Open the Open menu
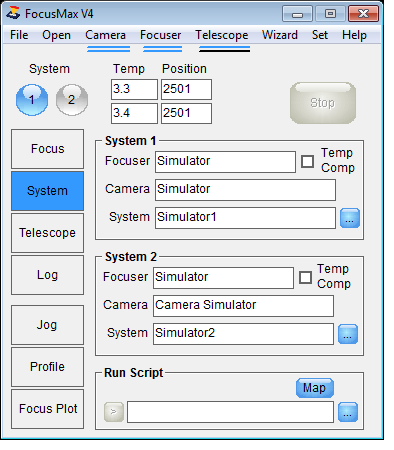Screen dimensions: 394x450 56,35
